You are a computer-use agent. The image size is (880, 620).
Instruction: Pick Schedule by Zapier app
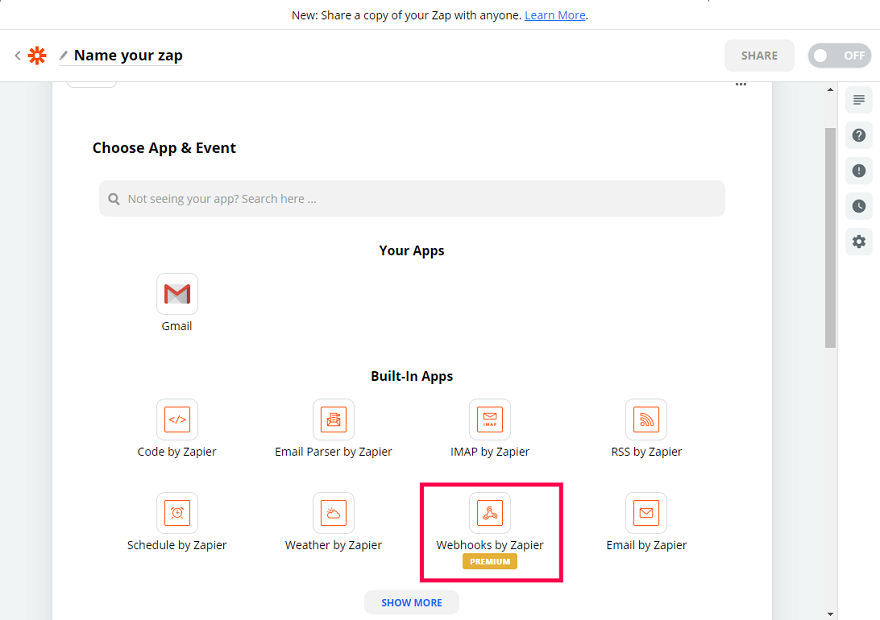pyautogui.click(x=177, y=513)
